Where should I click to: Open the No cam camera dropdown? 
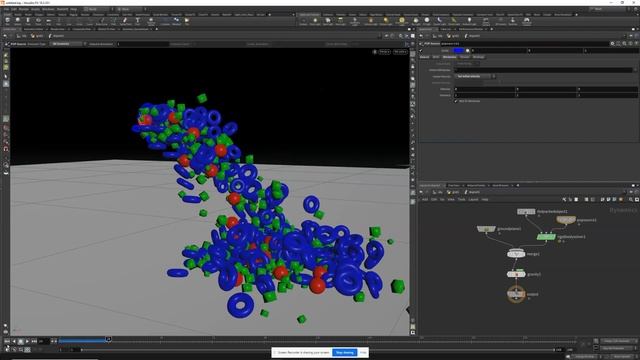400,52
